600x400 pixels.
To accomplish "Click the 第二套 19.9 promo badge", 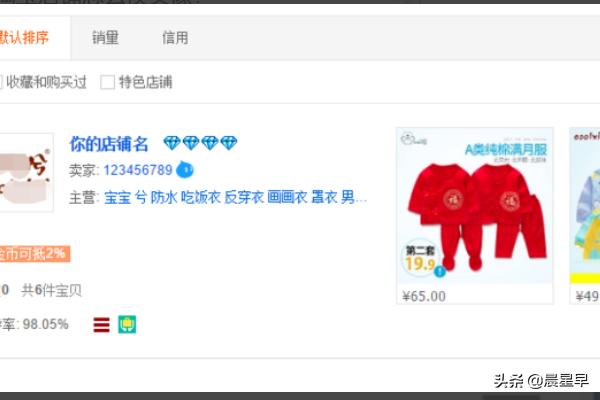I will (420, 259).
